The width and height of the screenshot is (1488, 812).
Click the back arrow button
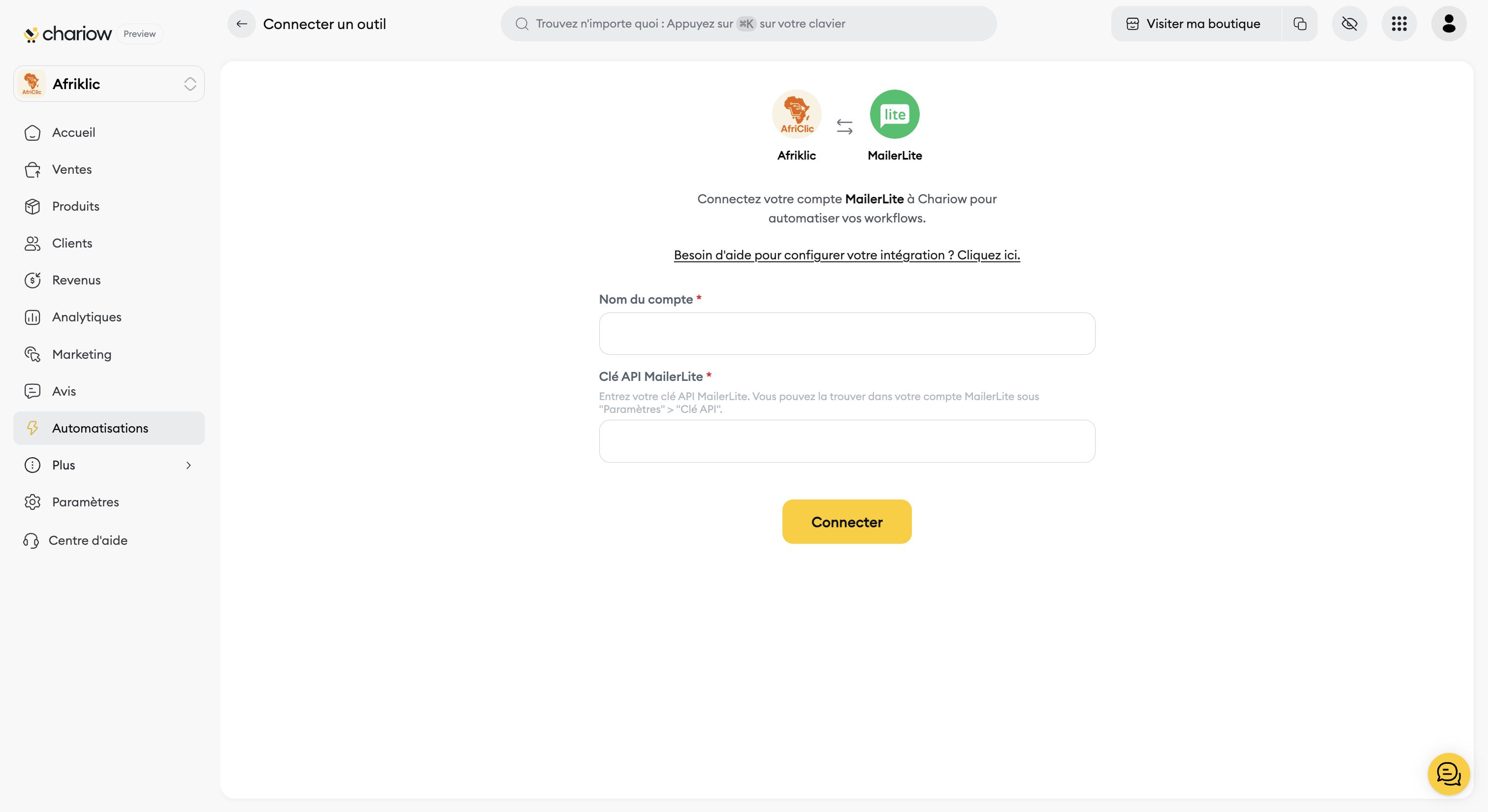coord(241,24)
